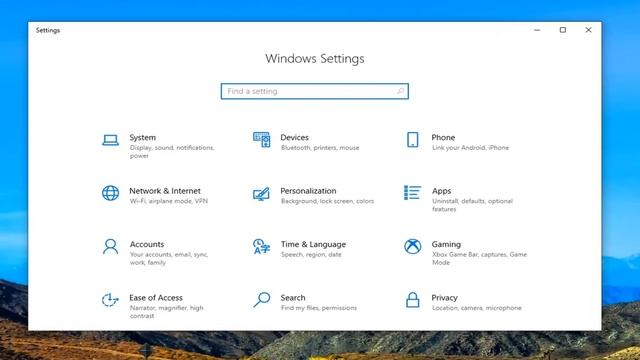Click 'Bluetooth, printers, mouse' description
Viewport: 640px width, 360px height.
click(320, 148)
